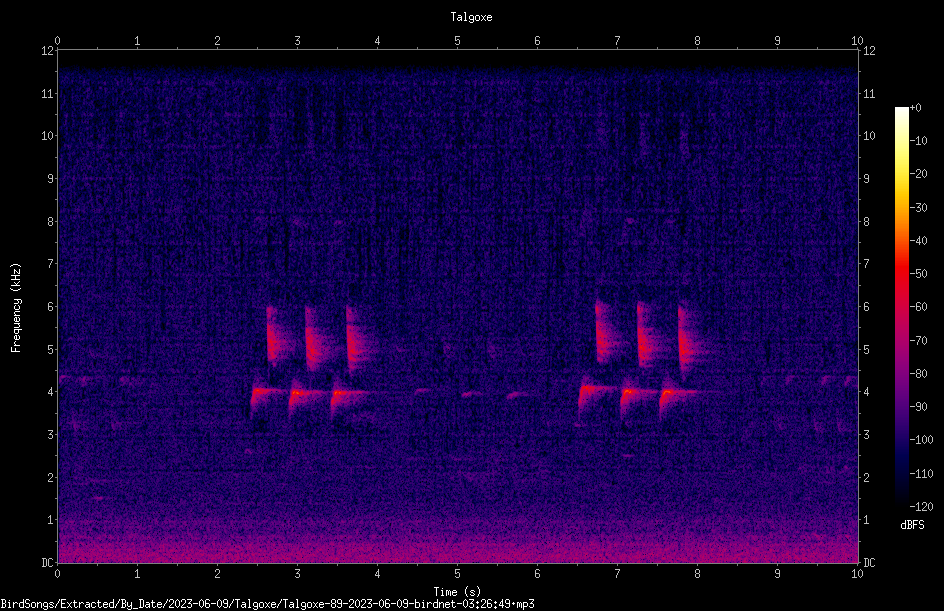The width and height of the screenshot is (944, 611).
Task: Click the "7" tick on the bottom time axis
Action: coord(617,574)
